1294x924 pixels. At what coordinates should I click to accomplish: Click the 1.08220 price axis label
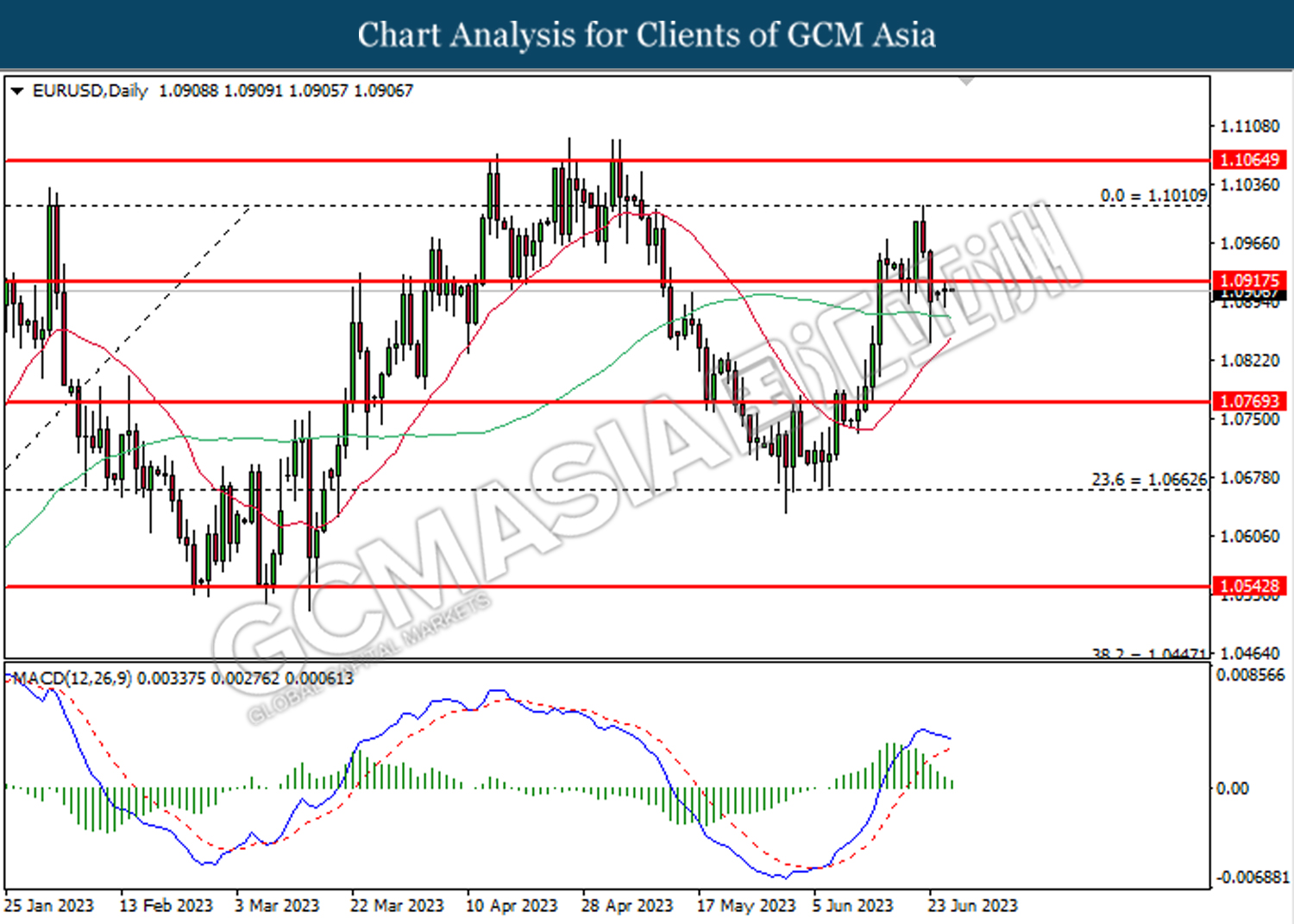[1249, 361]
